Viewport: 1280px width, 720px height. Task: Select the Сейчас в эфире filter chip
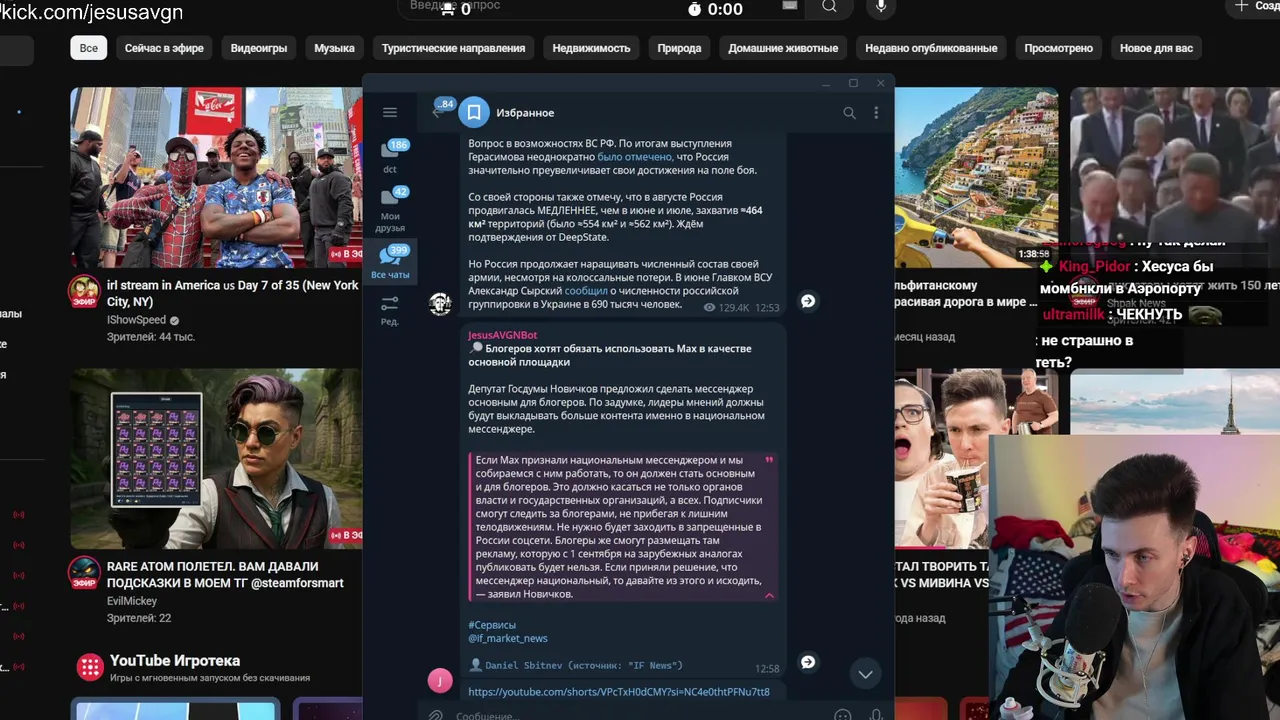(164, 48)
